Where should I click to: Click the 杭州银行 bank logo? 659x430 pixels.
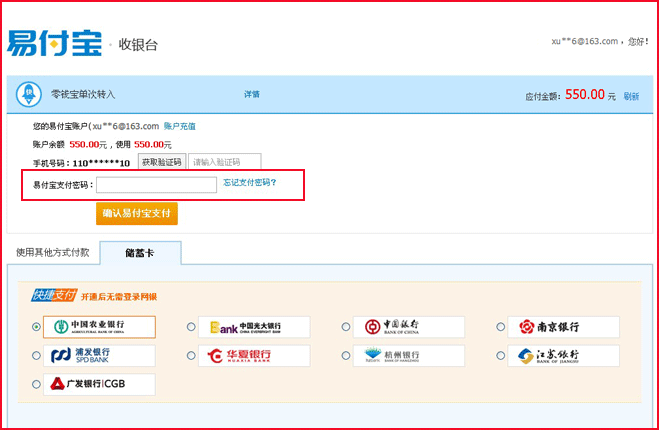pos(409,356)
